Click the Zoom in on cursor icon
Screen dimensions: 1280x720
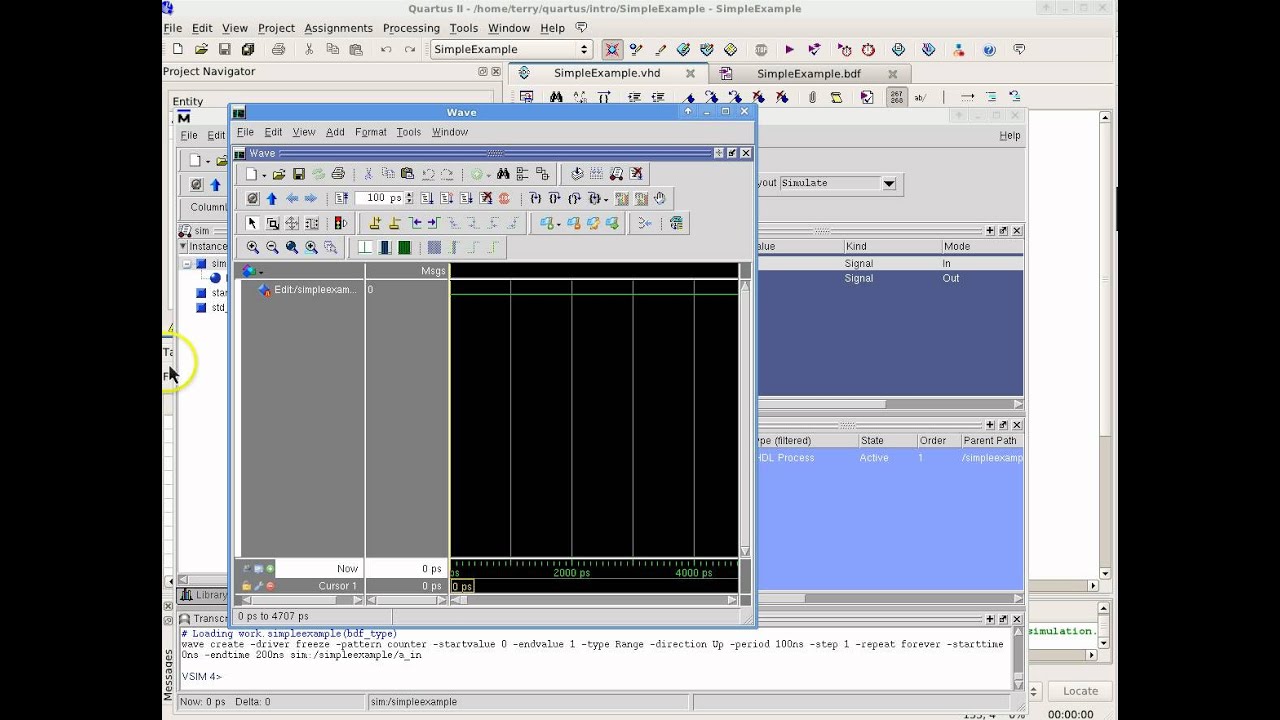tap(311, 247)
